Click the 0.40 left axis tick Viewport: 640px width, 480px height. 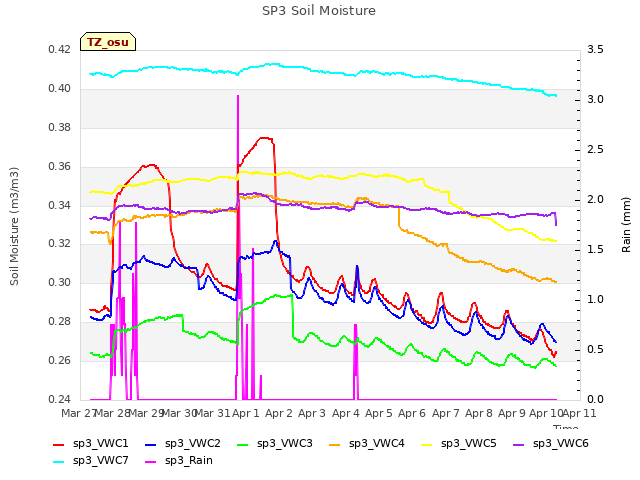[60, 89]
